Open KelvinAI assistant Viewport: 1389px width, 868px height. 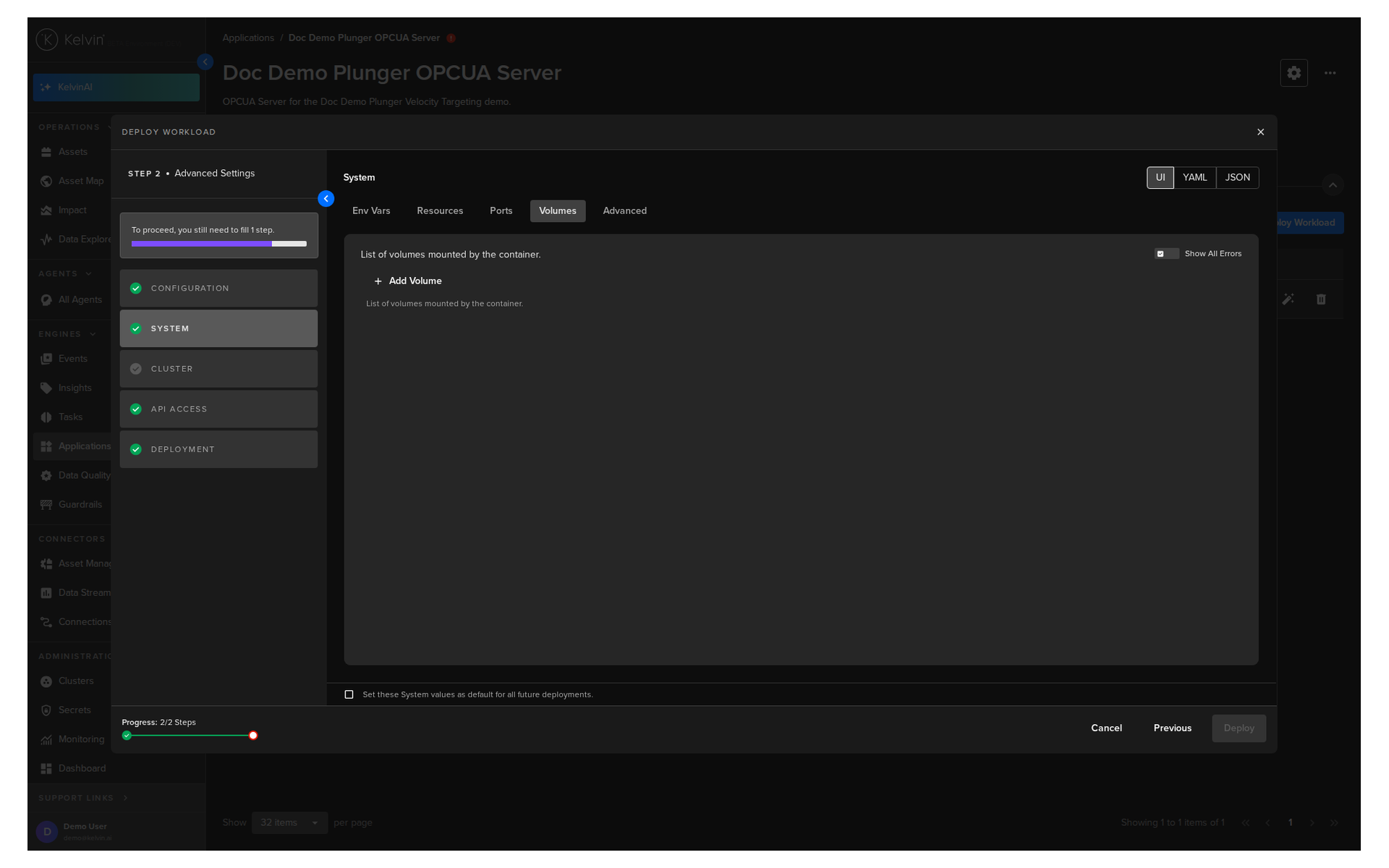point(116,87)
